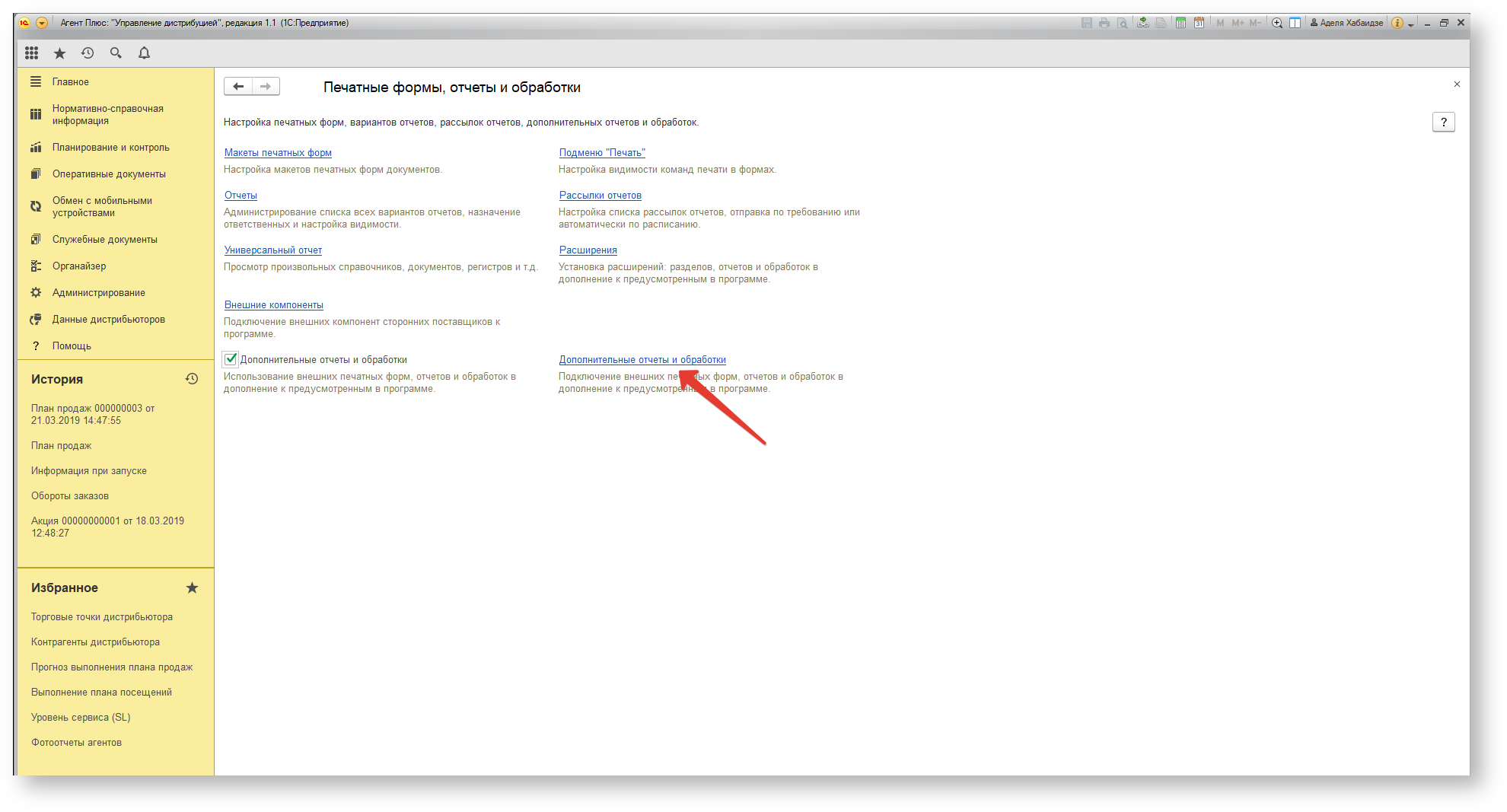This screenshot has width=1507, height=812.
Task: Open Универсальный отчет link
Action: pos(273,250)
